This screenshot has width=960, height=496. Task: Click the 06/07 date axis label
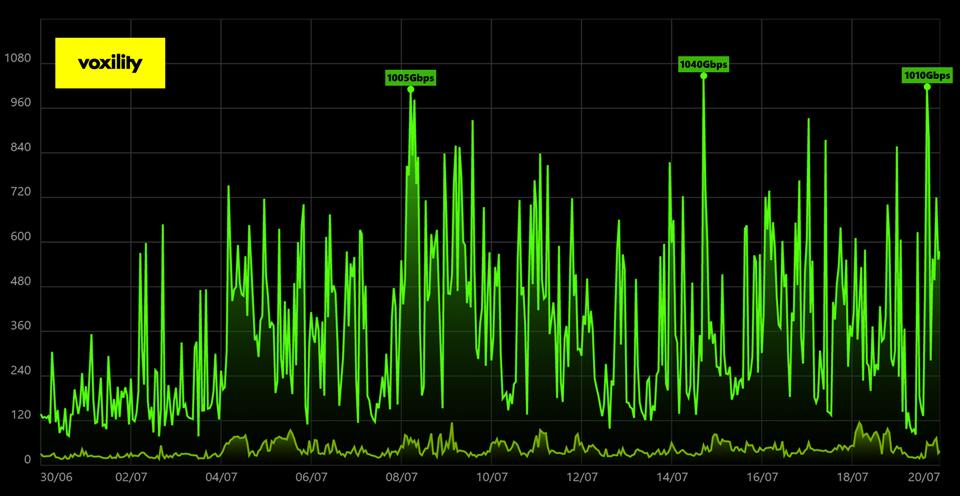pos(312,476)
